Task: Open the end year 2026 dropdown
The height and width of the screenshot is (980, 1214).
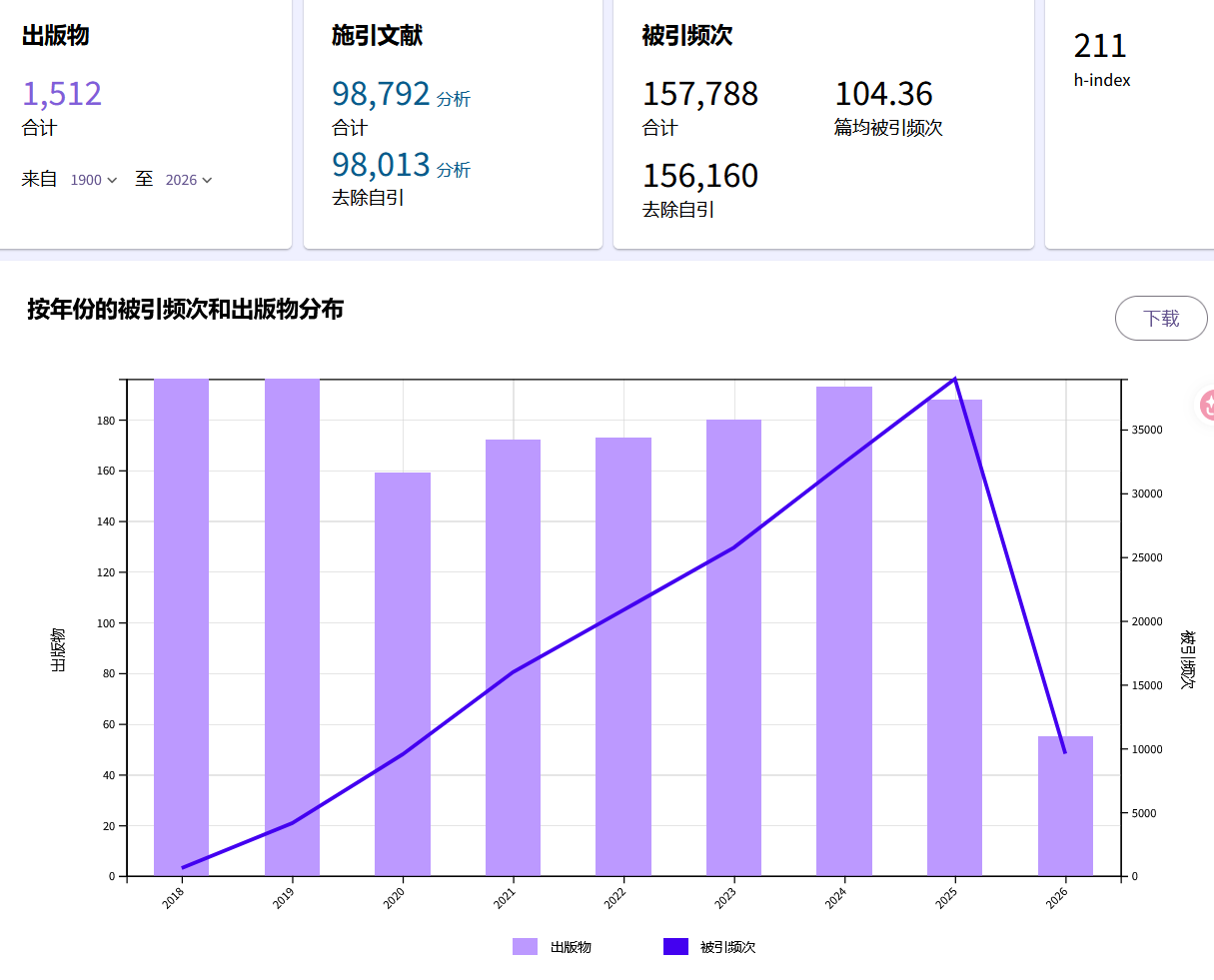Action: [x=189, y=180]
